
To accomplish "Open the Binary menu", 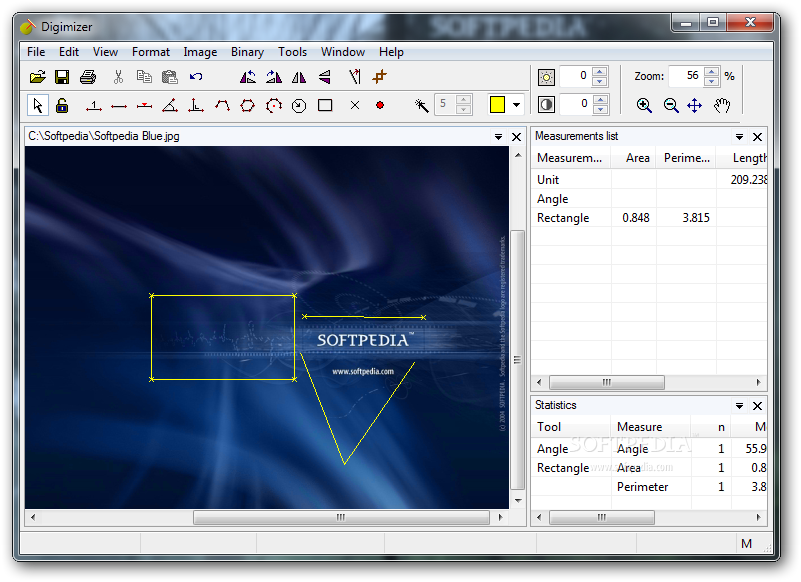I will [x=247, y=52].
